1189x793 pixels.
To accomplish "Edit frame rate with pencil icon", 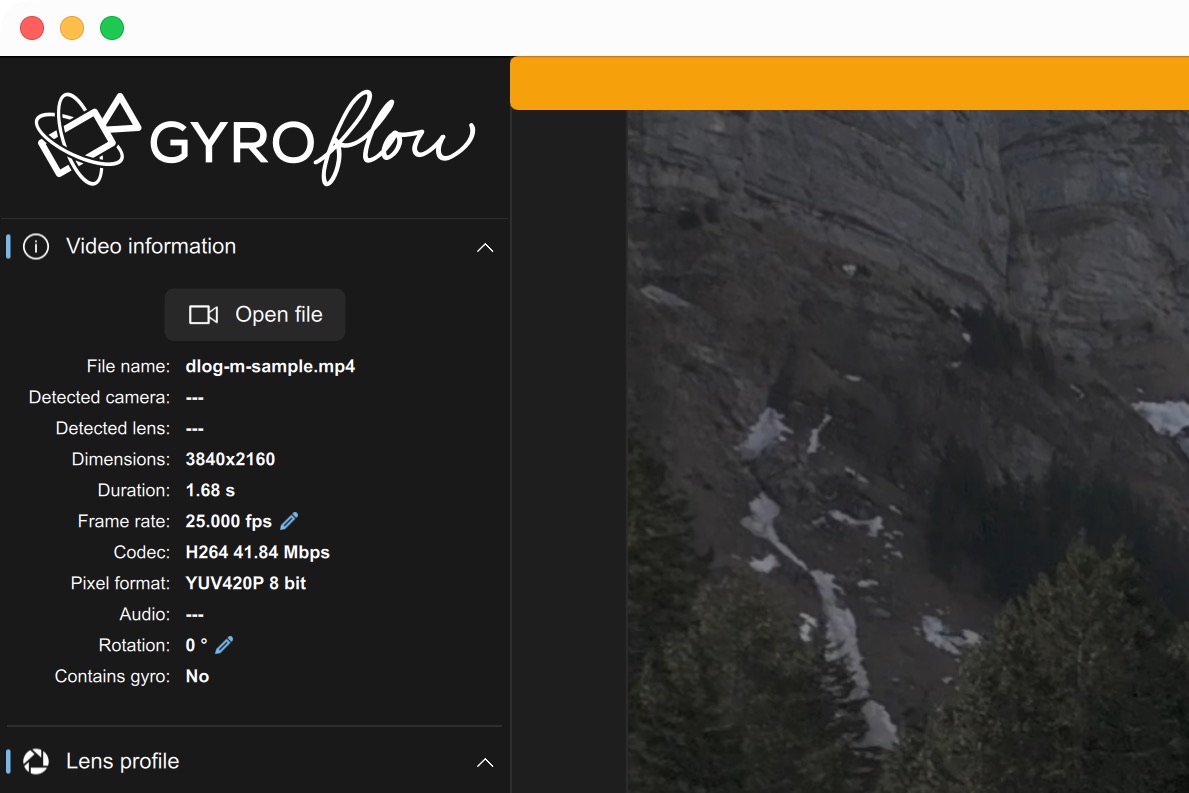I will click(x=289, y=521).
